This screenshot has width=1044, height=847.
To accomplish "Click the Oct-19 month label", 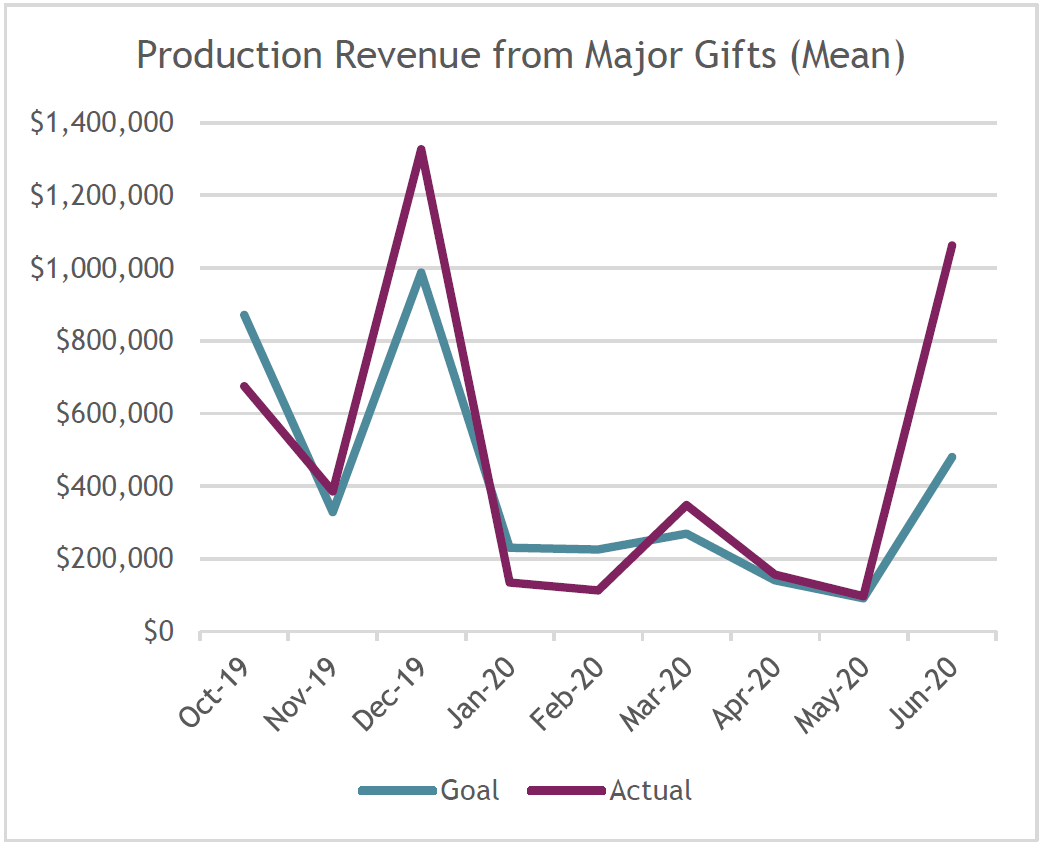I will coord(214,693).
